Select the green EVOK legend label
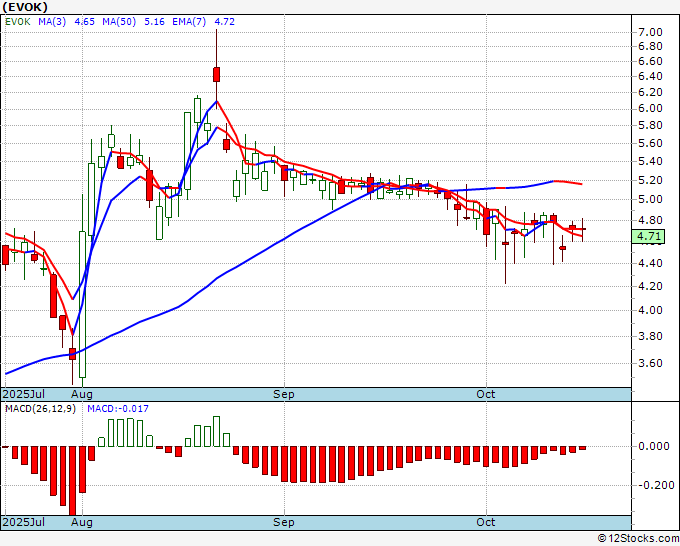Screen dimensions: 680x546 tap(18, 22)
